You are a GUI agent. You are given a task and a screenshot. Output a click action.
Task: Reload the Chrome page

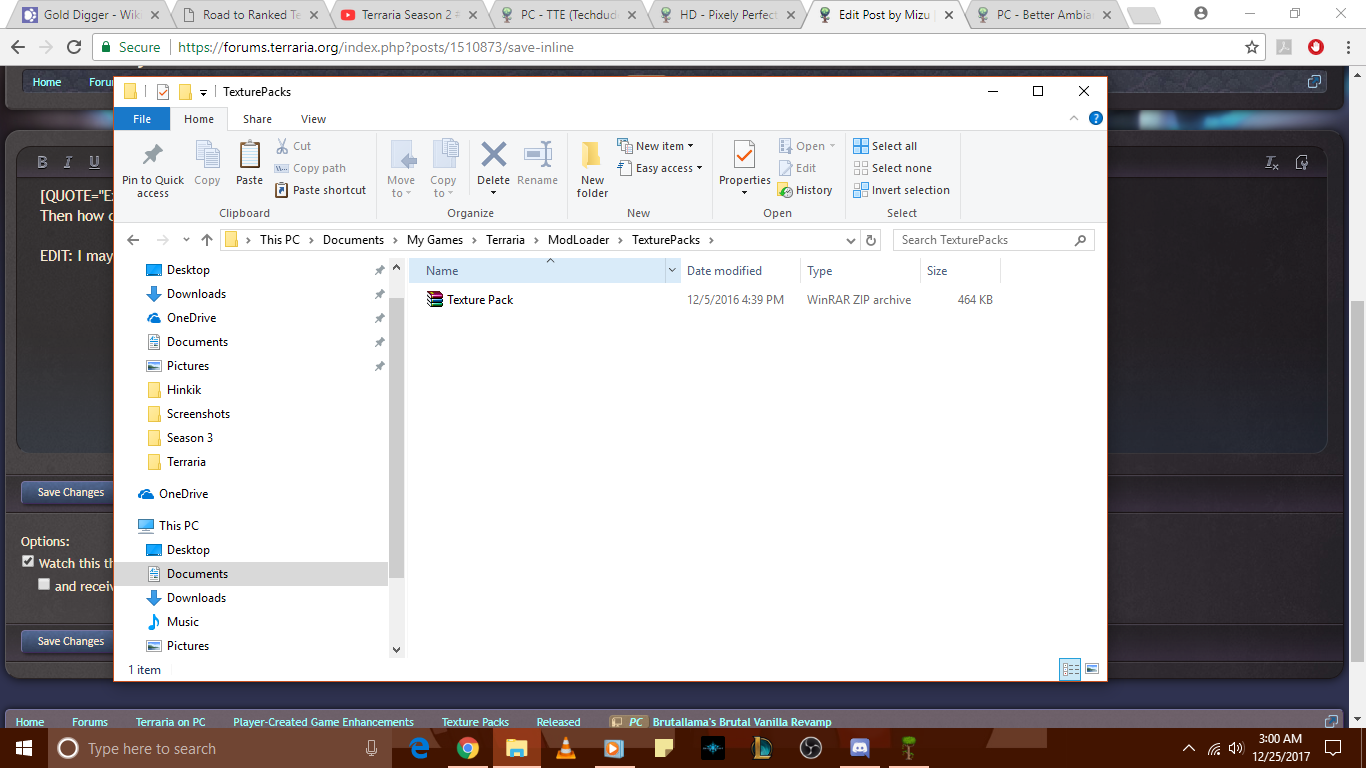click(x=74, y=47)
